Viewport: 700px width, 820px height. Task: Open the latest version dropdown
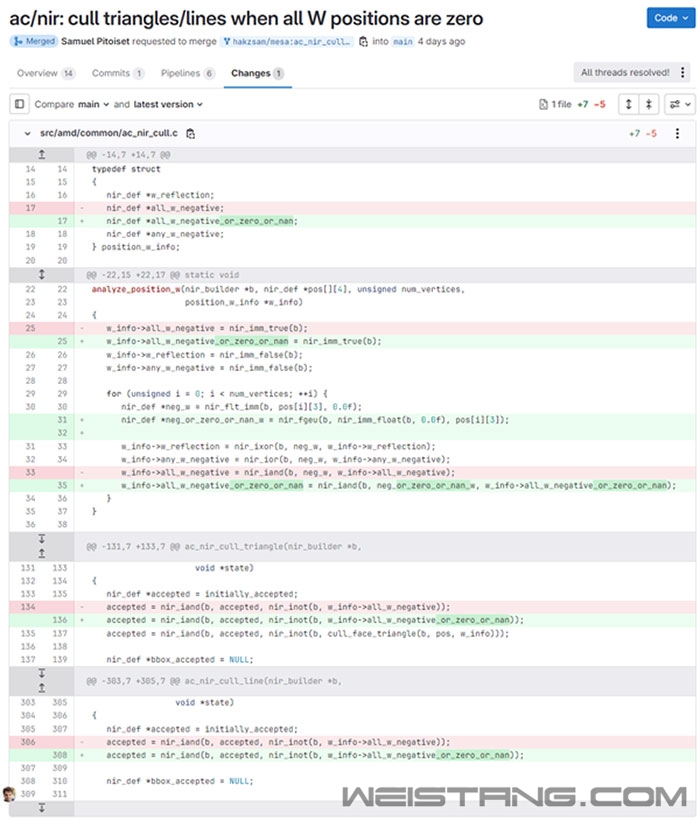pos(168,104)
